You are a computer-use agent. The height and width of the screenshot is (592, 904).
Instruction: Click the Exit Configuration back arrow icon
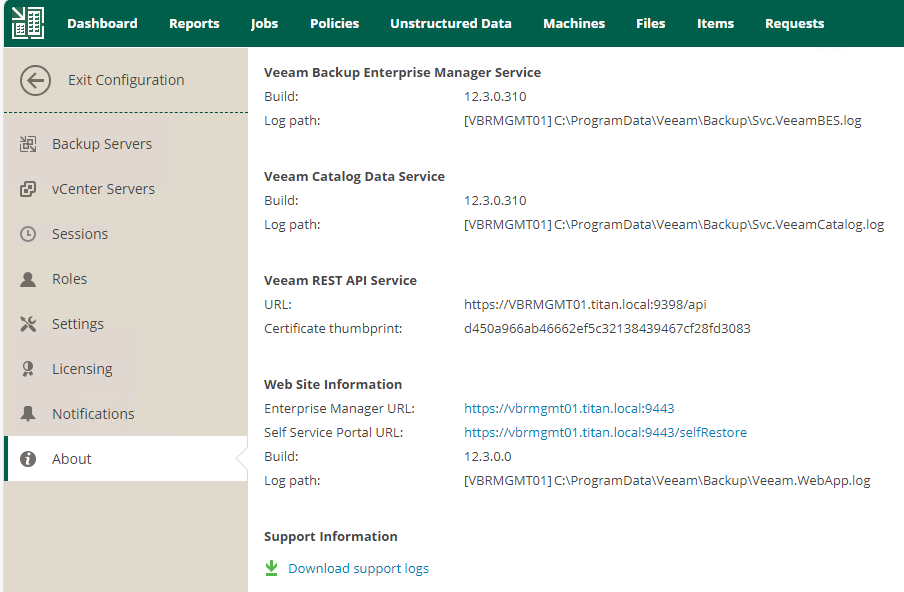coord(35,80)
